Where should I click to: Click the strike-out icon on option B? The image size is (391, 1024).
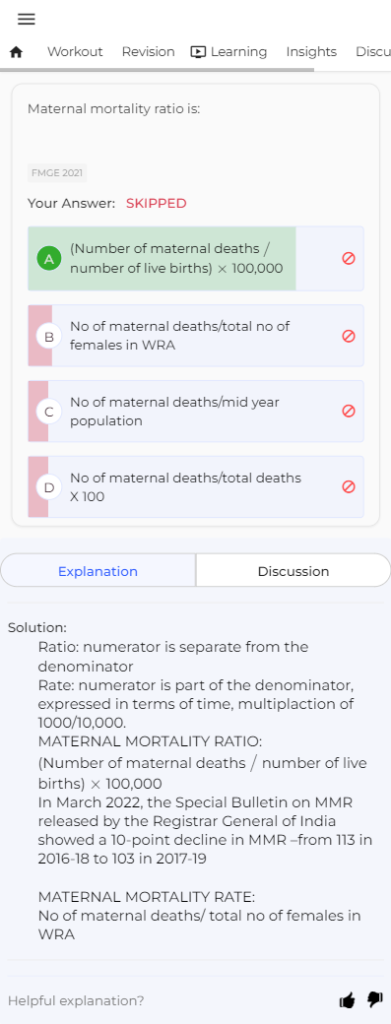[x=349, y=336]
